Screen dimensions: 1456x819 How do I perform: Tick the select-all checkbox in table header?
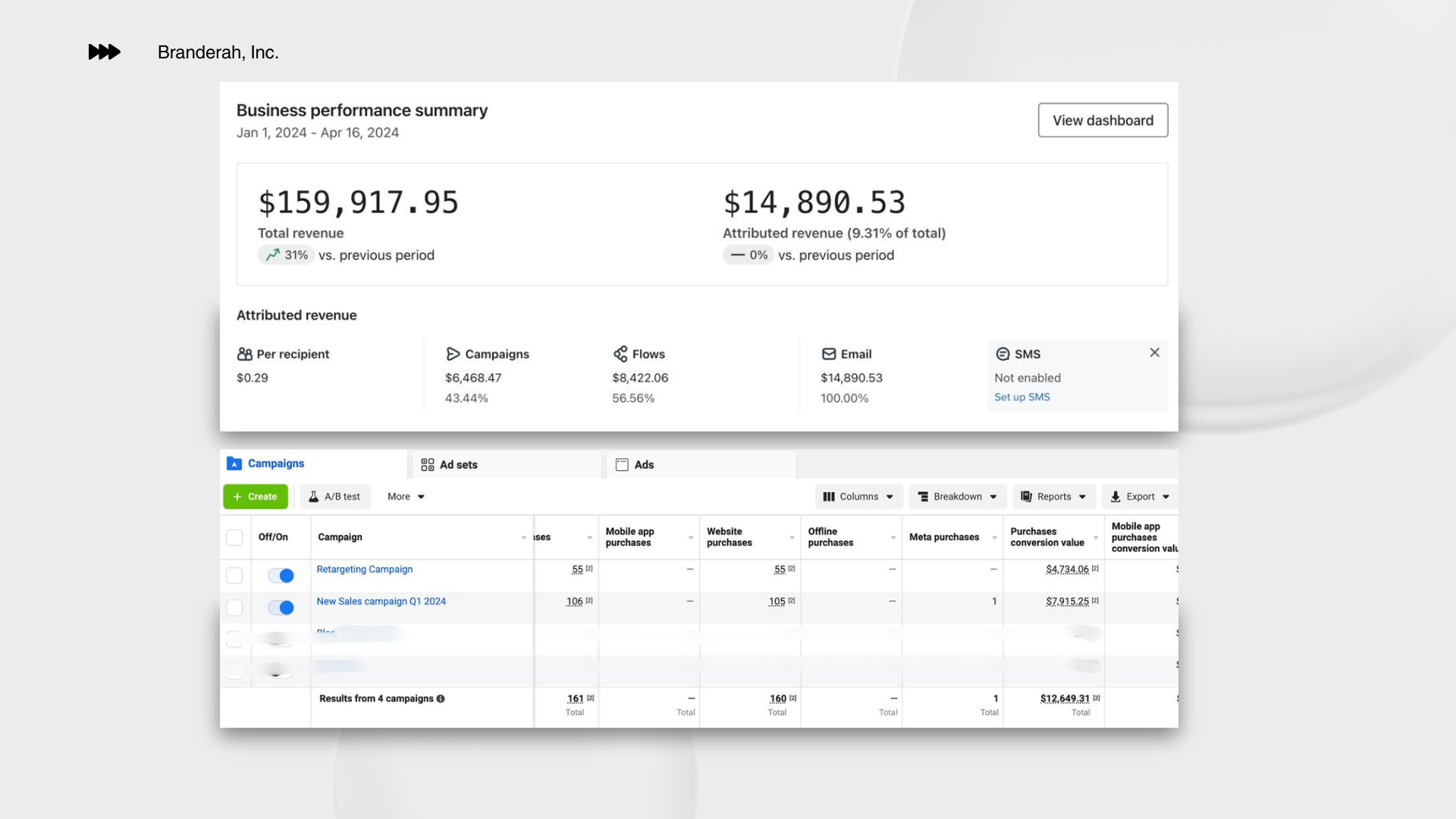click(234, 538)
